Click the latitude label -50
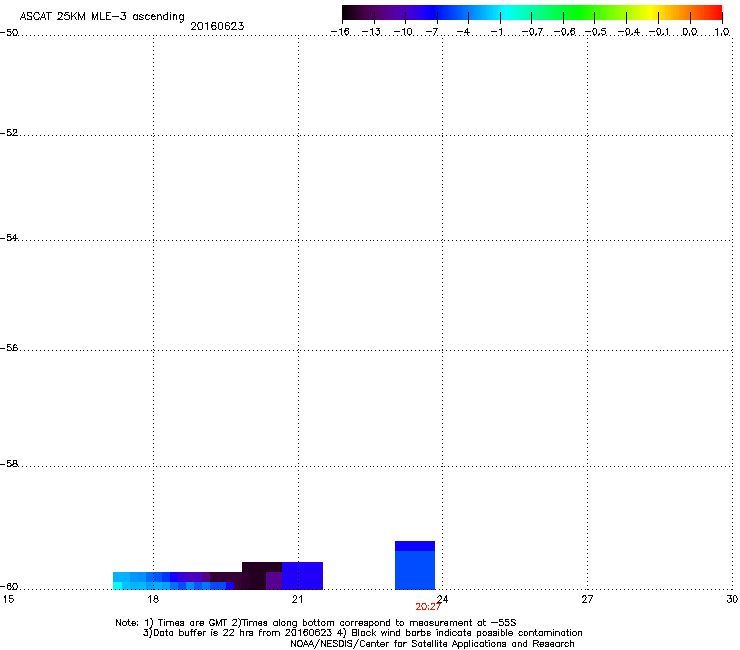740x650 pixels. point(9,33)
